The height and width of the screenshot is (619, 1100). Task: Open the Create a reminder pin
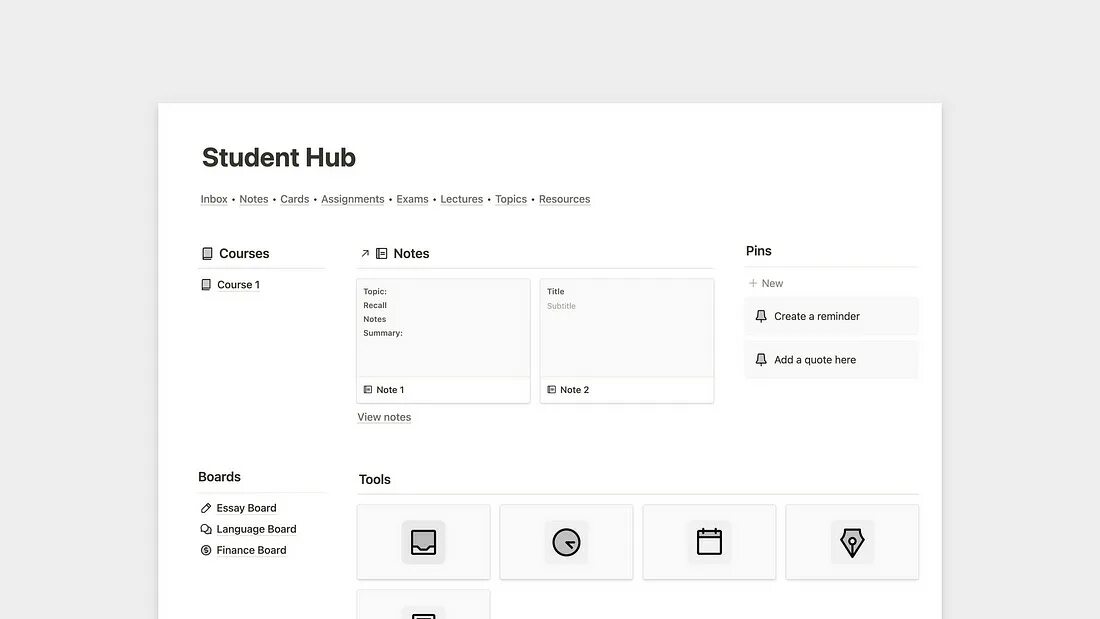(x=832, y=317)
